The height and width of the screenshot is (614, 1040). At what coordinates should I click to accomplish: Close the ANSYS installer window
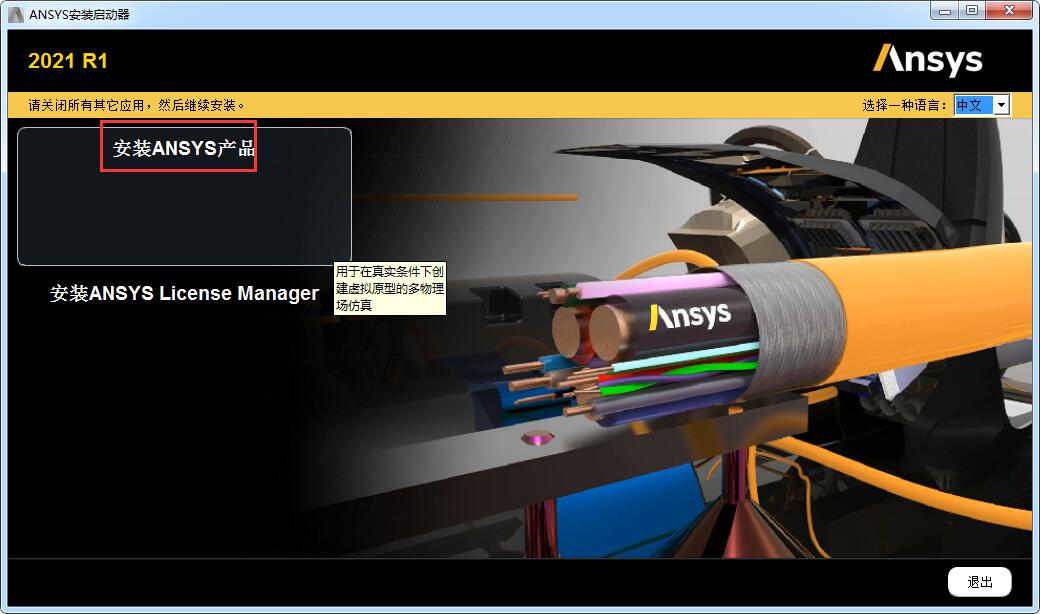pyautogui.click(x=1009, y=11)
